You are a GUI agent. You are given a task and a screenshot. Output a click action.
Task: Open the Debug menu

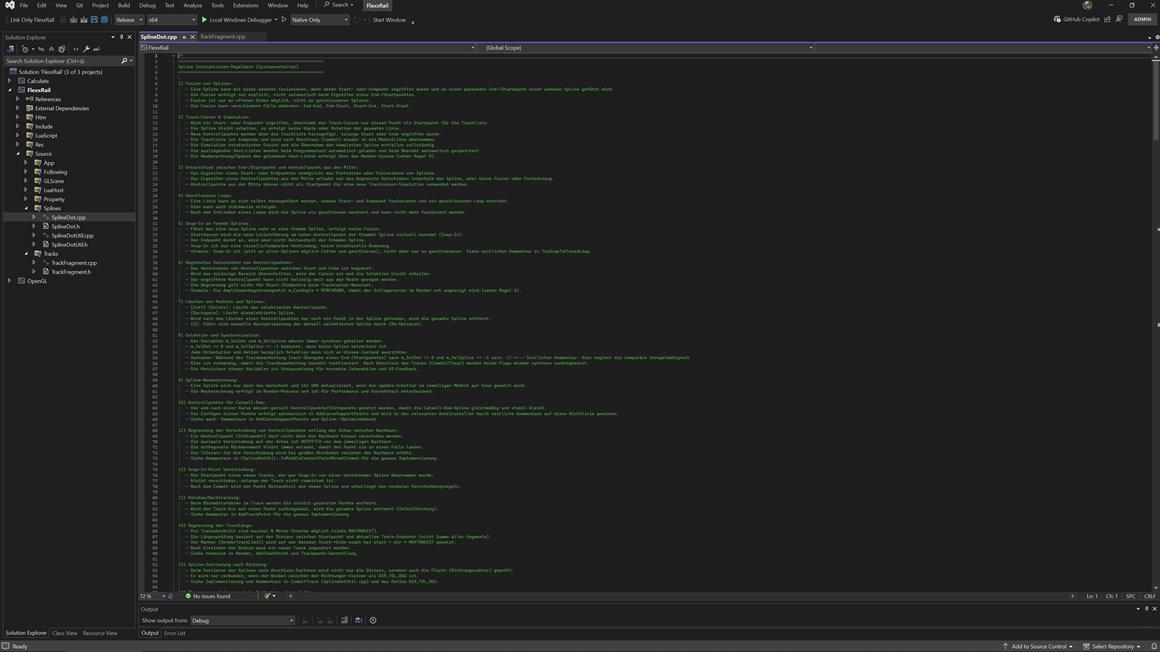click(147, 5)
